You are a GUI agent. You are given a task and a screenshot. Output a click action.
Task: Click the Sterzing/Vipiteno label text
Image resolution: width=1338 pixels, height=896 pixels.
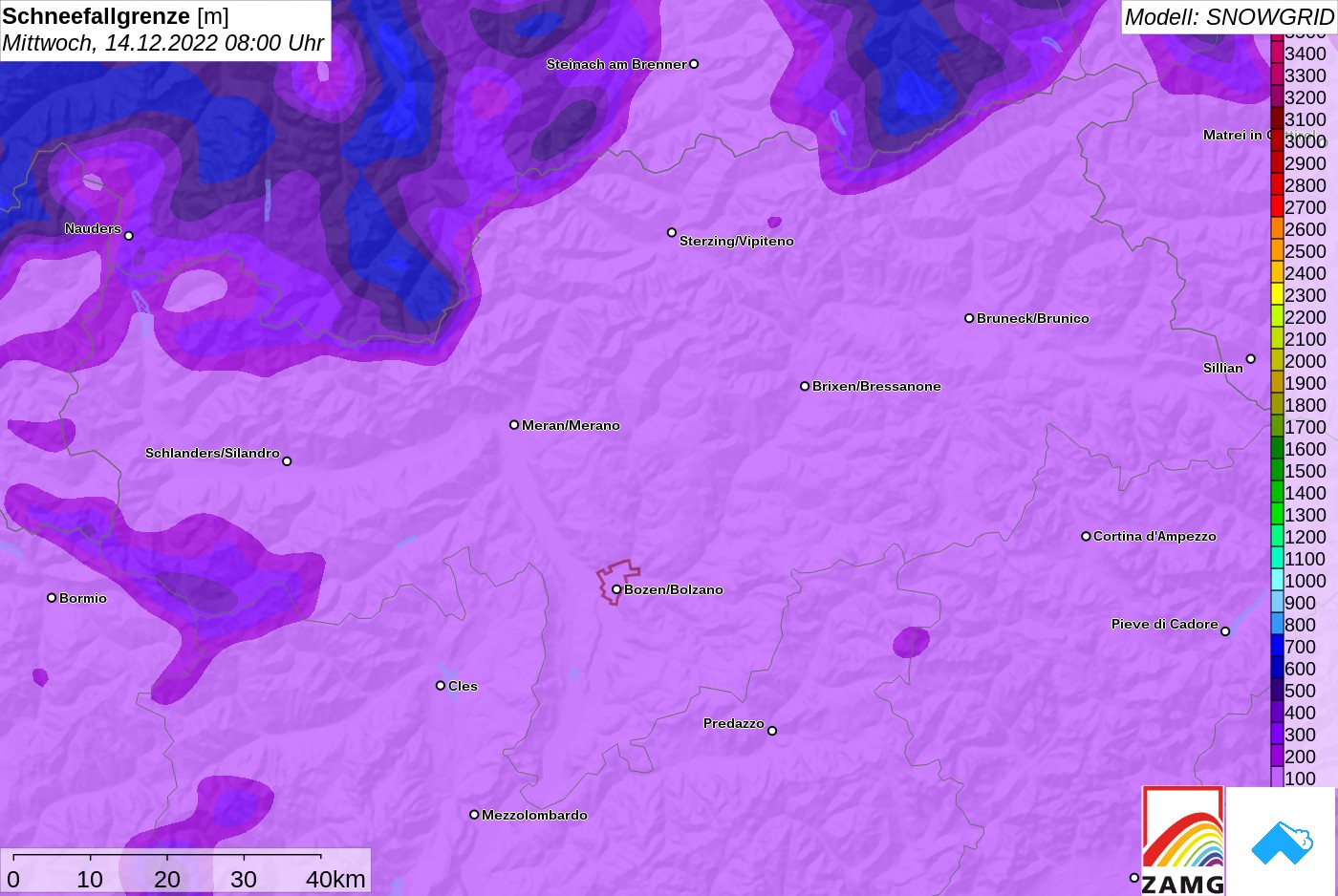(737, 241)
